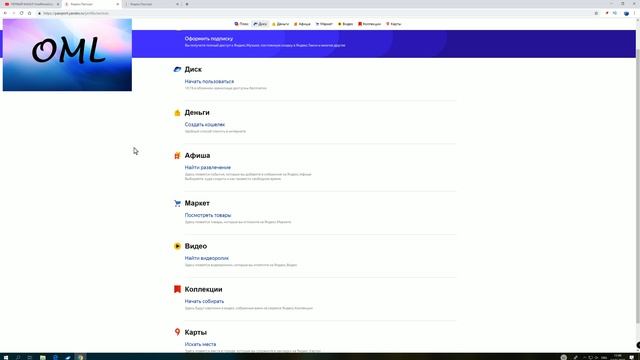Image resolution: width=640 pixels, height=360 pixels.
Task: Click the Коллекции bookmark icon
Action: pos(177,289)
